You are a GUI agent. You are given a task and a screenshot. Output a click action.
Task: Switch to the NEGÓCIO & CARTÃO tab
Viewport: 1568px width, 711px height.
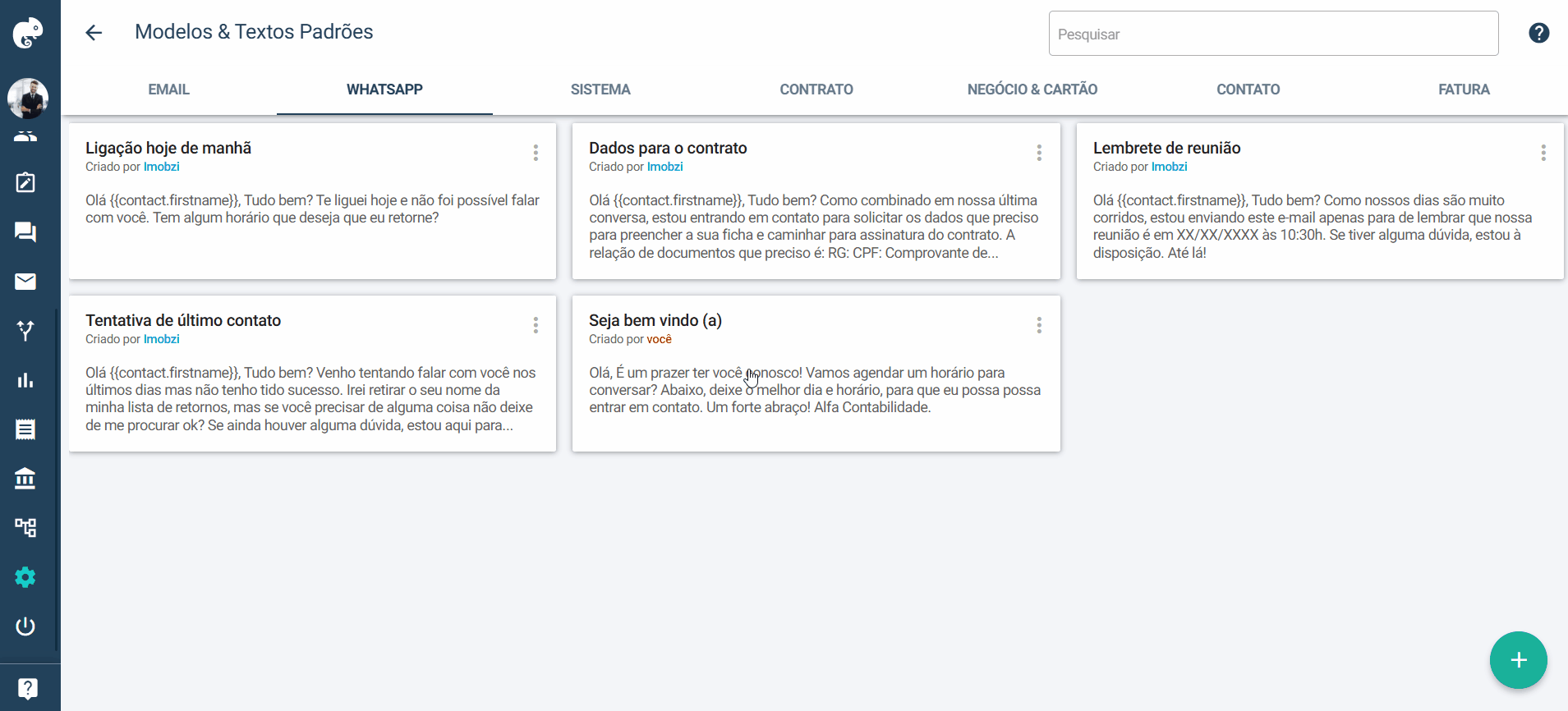(1032, 89)
